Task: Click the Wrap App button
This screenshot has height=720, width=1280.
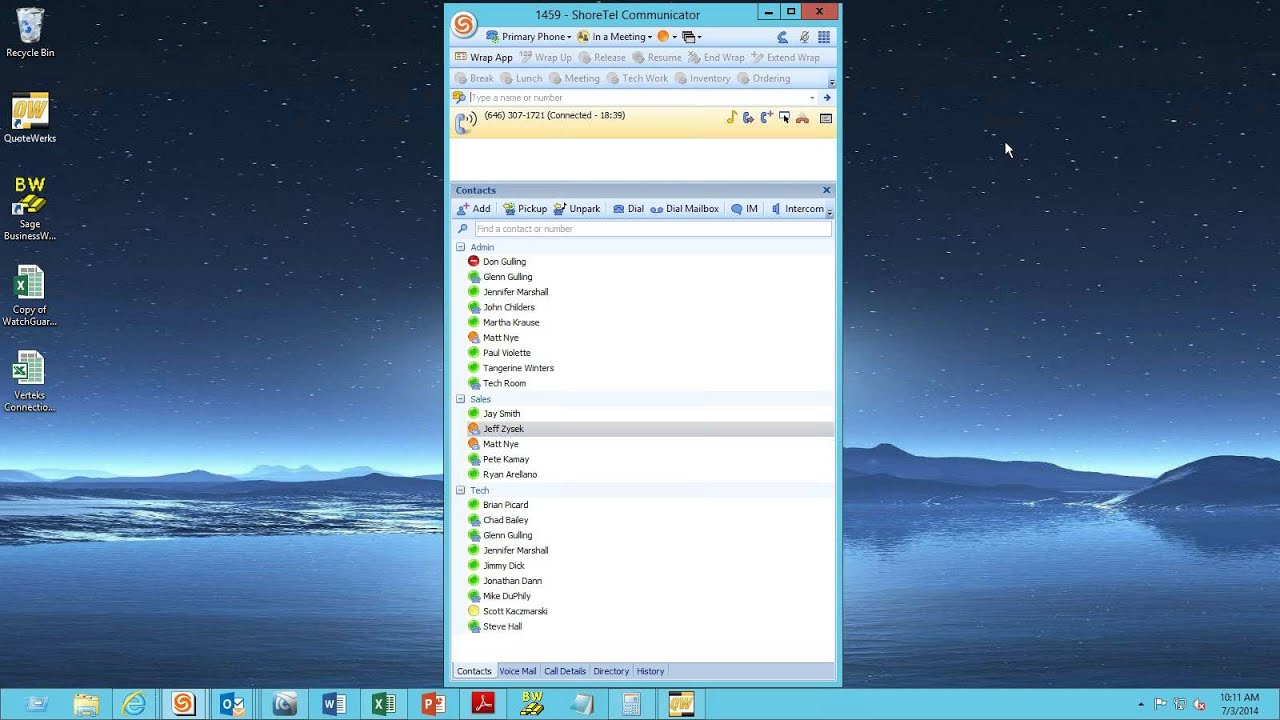Action: [483, 58]
